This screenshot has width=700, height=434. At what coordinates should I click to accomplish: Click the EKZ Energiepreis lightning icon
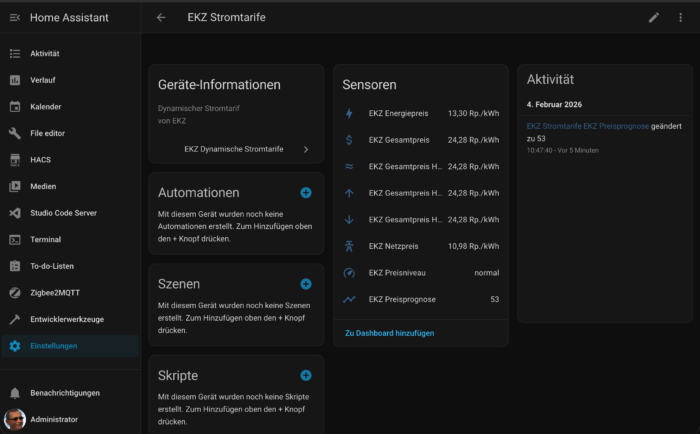[x=349, y=113]
